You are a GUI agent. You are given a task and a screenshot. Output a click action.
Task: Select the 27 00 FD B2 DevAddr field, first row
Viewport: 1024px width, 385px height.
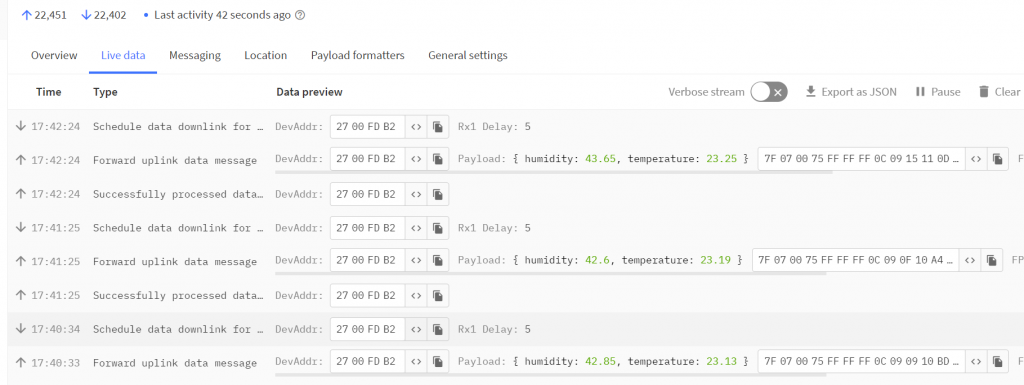368,127
